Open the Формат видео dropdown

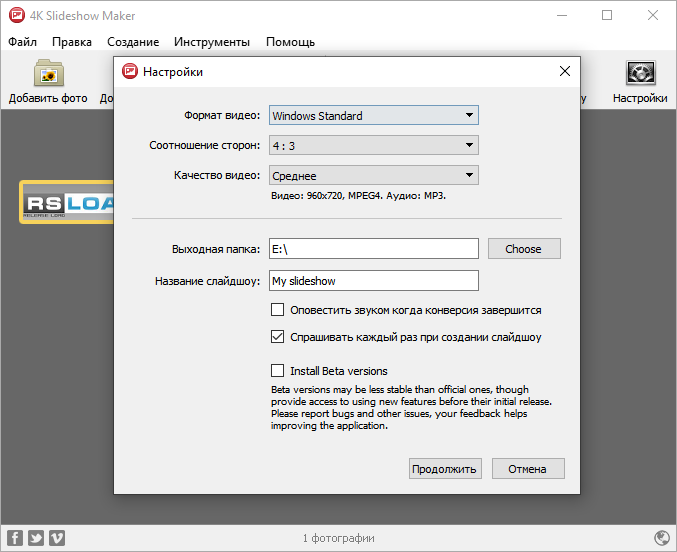tap(373, 115)
